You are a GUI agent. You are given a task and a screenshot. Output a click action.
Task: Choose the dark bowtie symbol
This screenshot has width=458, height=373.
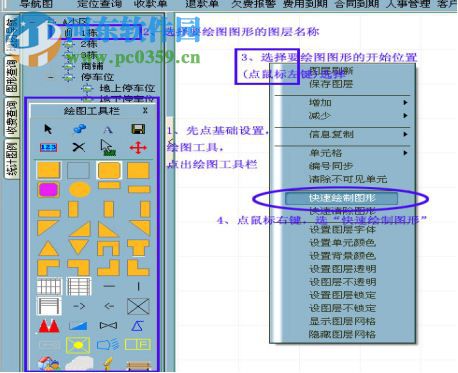(x=108, y=326)
